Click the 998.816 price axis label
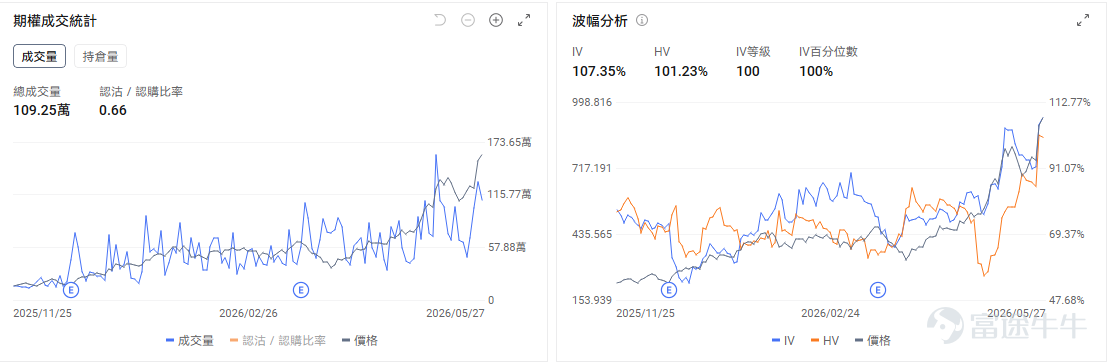Viewport: 1107px width, 362px height. (592, 102)
